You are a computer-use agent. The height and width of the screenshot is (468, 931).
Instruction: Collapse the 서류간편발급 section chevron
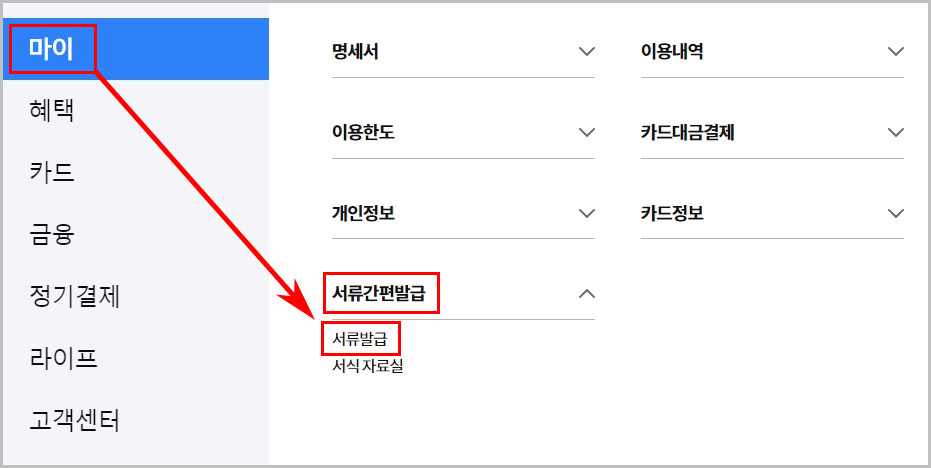587,293
